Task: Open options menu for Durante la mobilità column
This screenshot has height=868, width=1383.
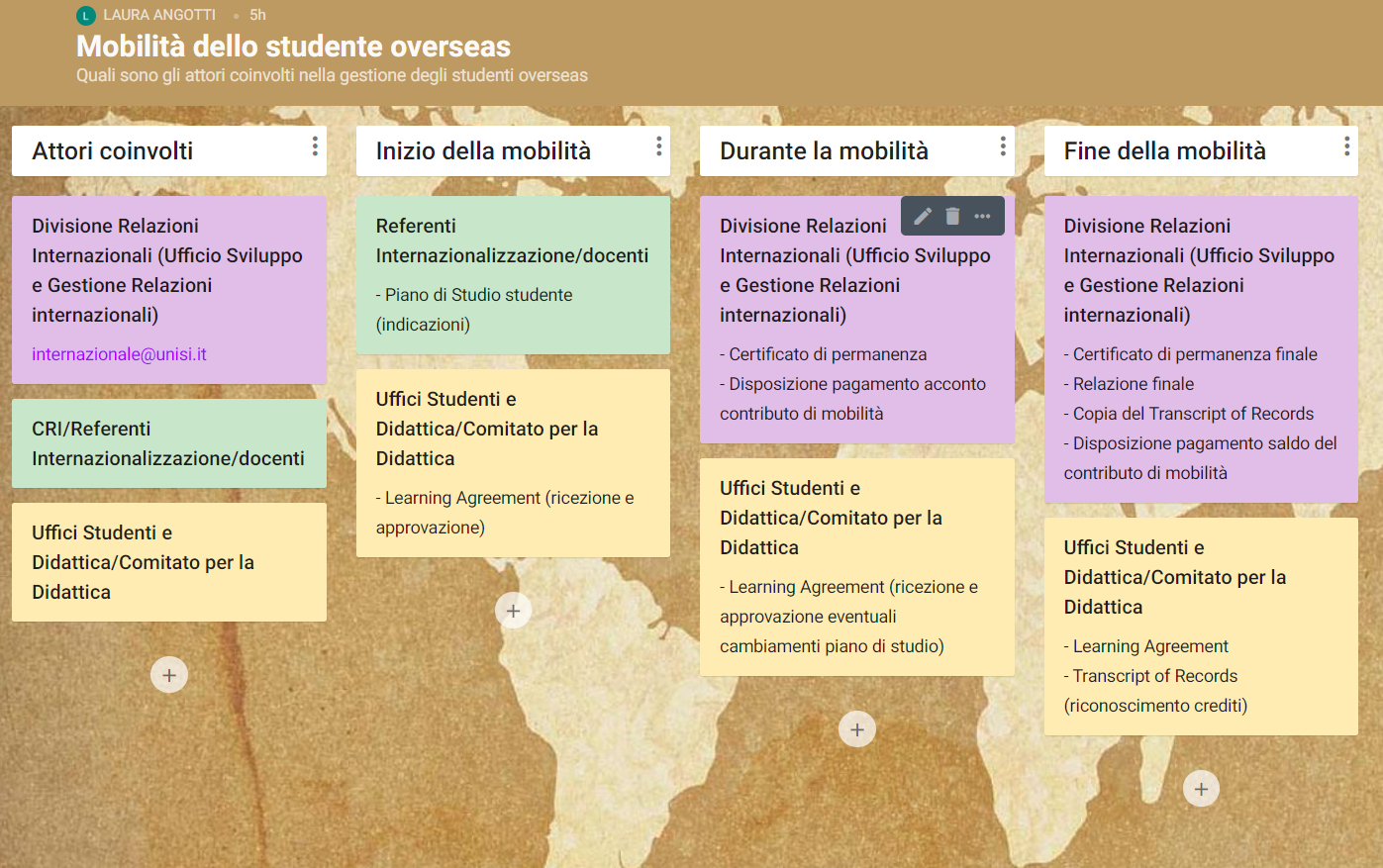Action: [1003, 146]
